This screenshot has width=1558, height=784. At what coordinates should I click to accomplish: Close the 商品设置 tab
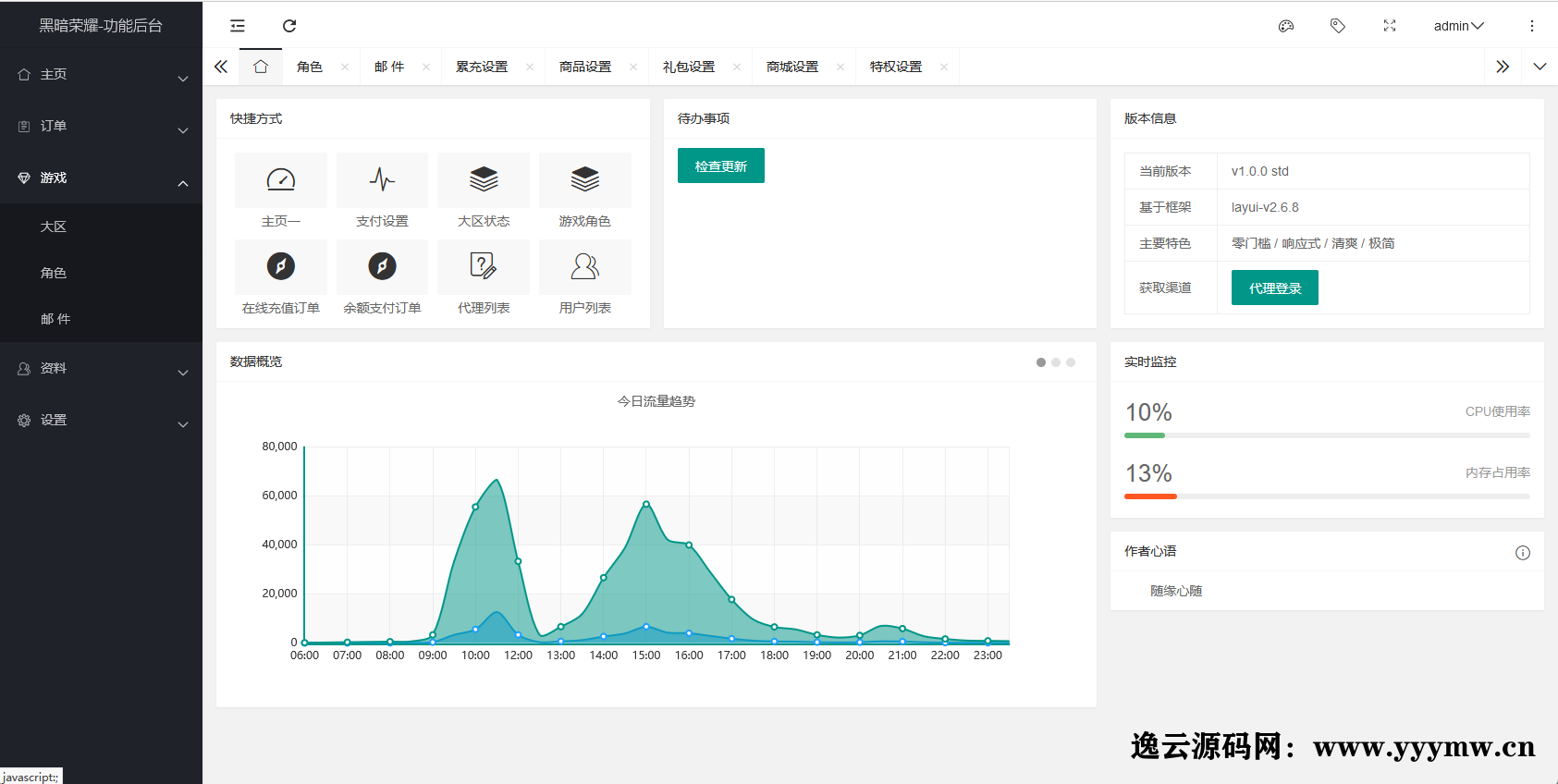(633, 67)
